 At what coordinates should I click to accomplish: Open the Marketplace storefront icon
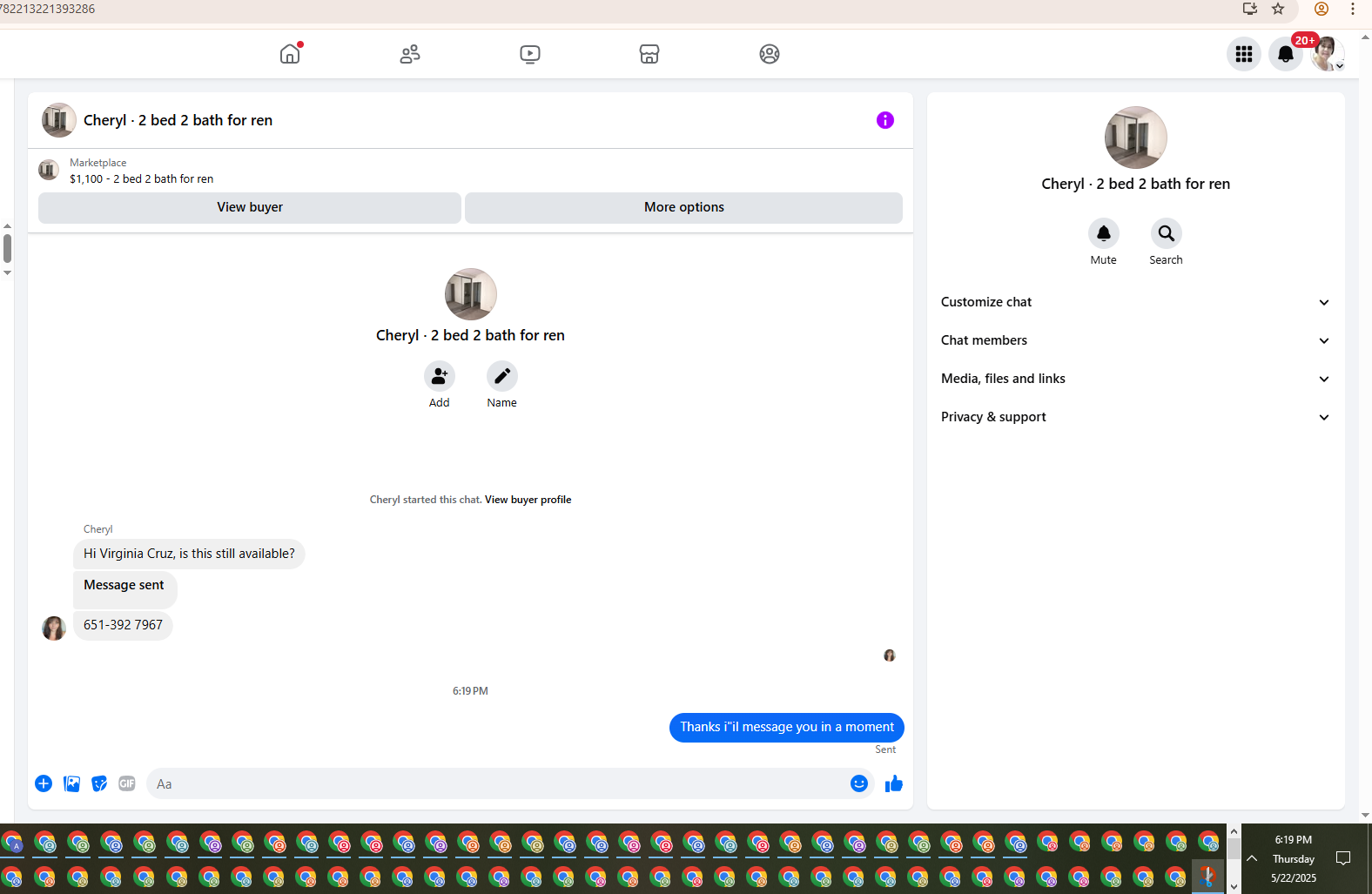[649, 54]
